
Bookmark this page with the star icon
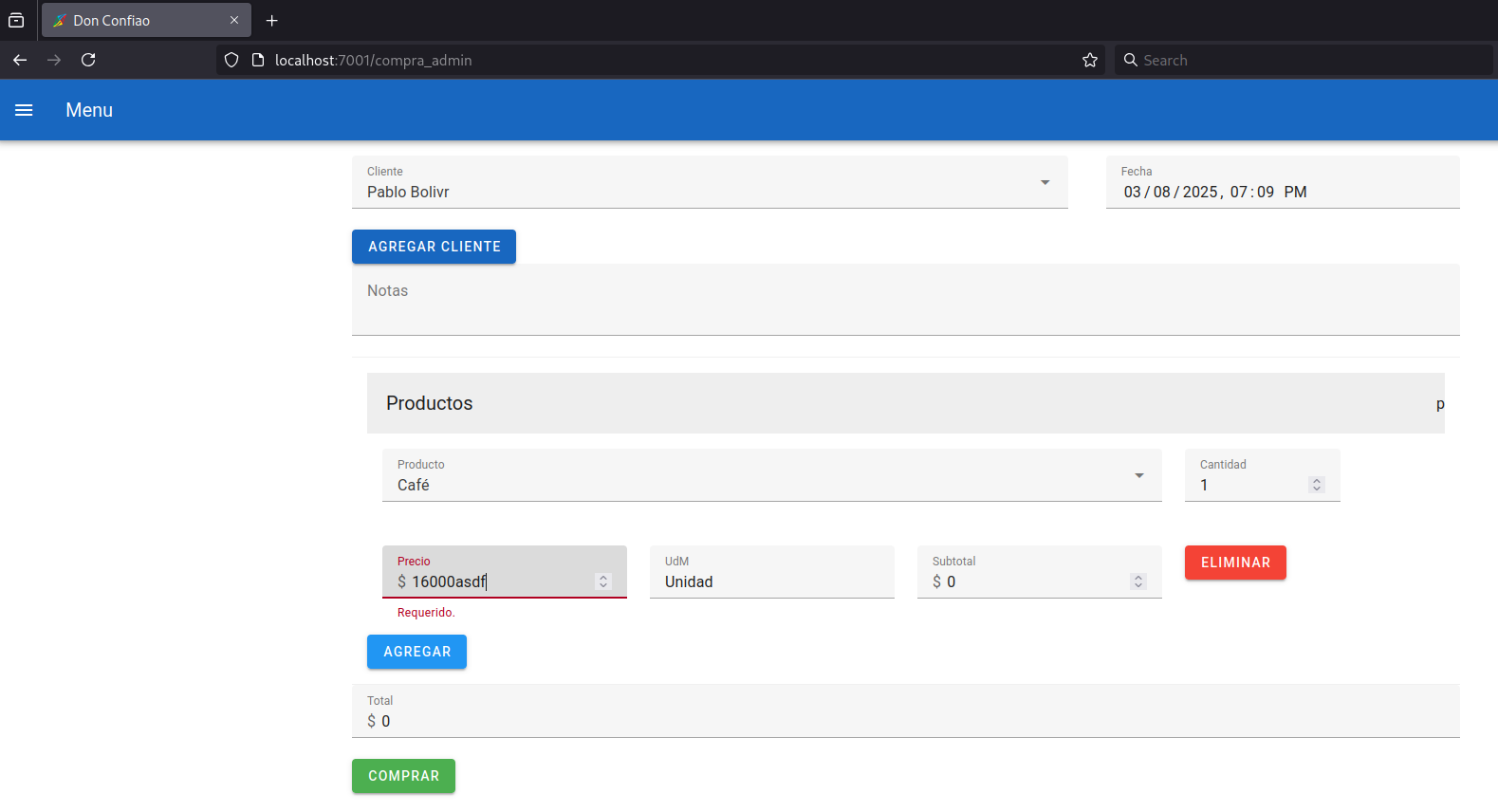1090,60
